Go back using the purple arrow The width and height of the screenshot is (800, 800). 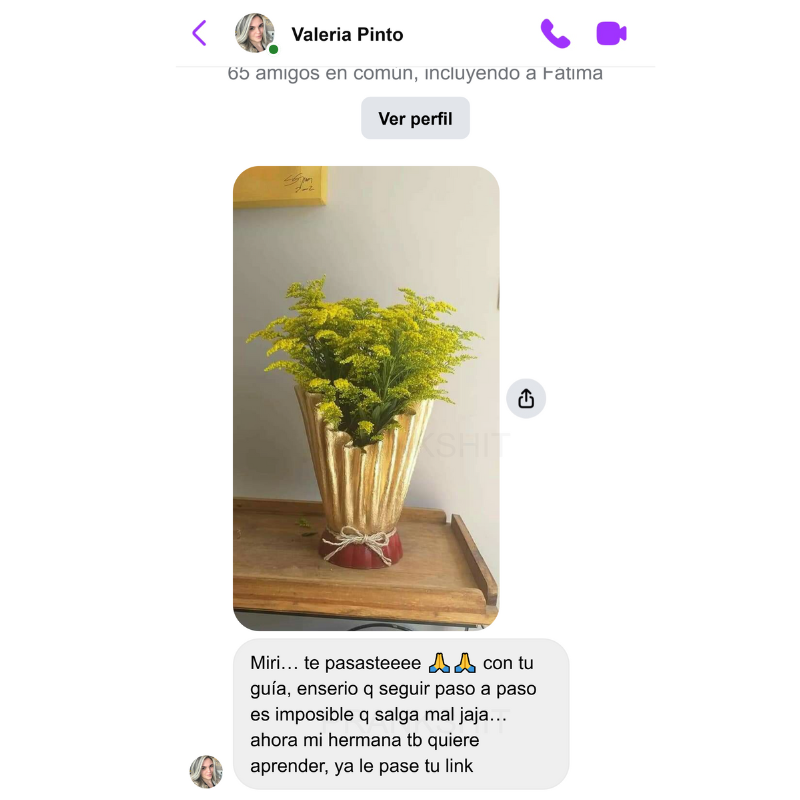point(199,33)
